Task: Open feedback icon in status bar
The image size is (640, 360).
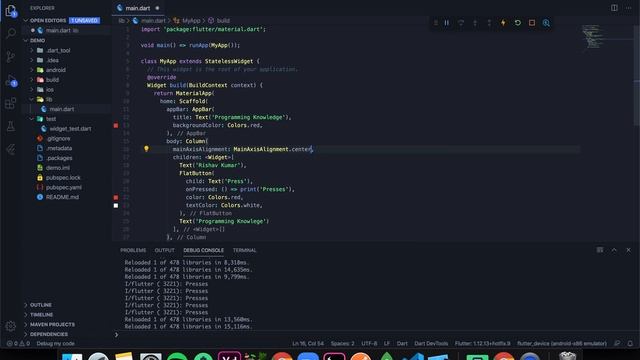Action: pos(617,343)
